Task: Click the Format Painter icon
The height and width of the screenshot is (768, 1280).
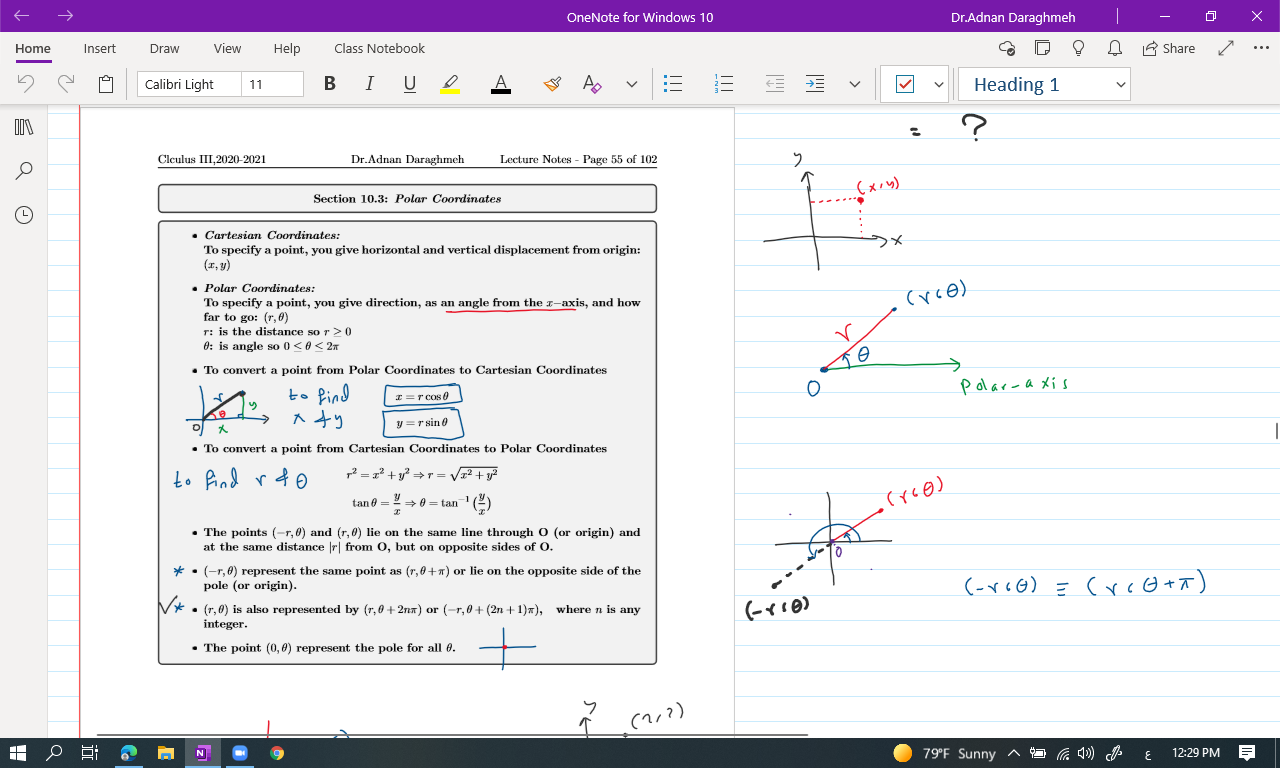Action: 552,84
